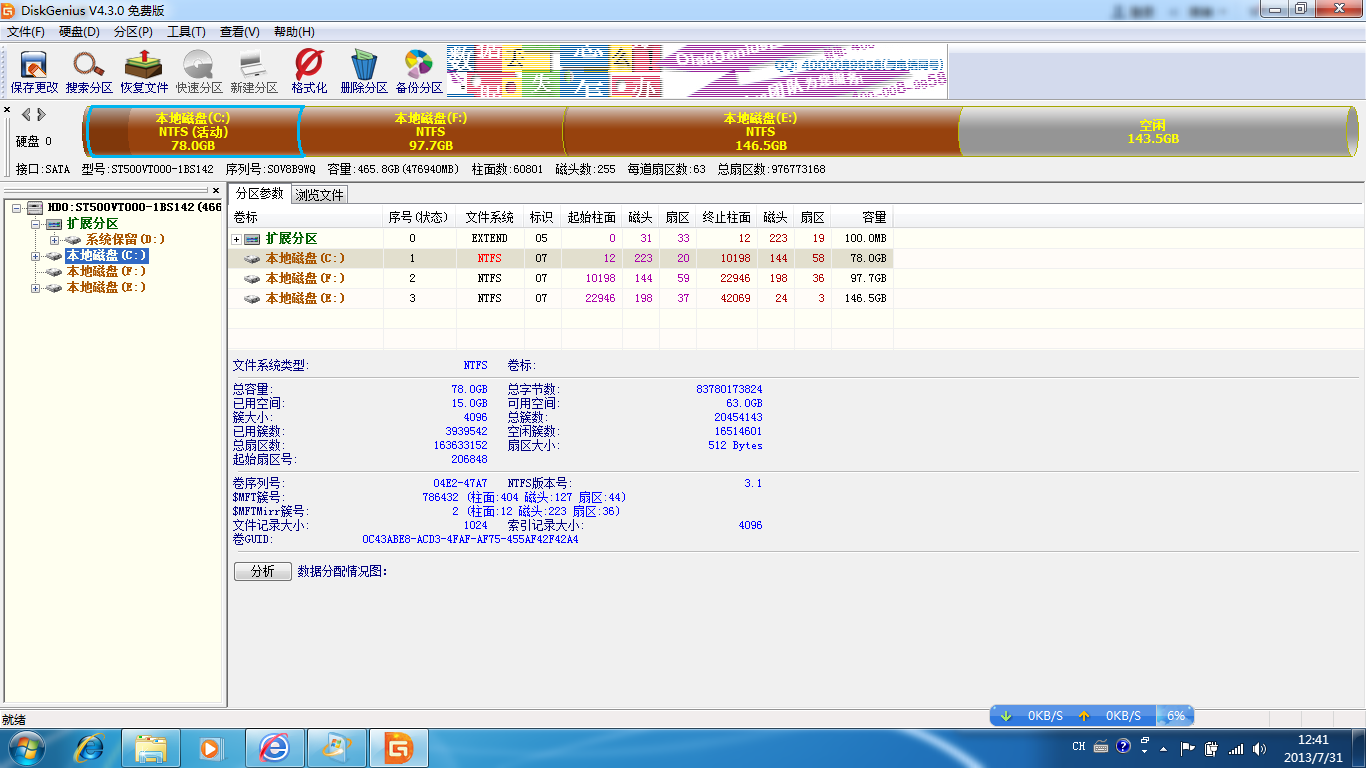Select the 本地磁盘(C:) row in table
Image resolution: width=1366 pixels, height=768 pixels.
point(560,258)
